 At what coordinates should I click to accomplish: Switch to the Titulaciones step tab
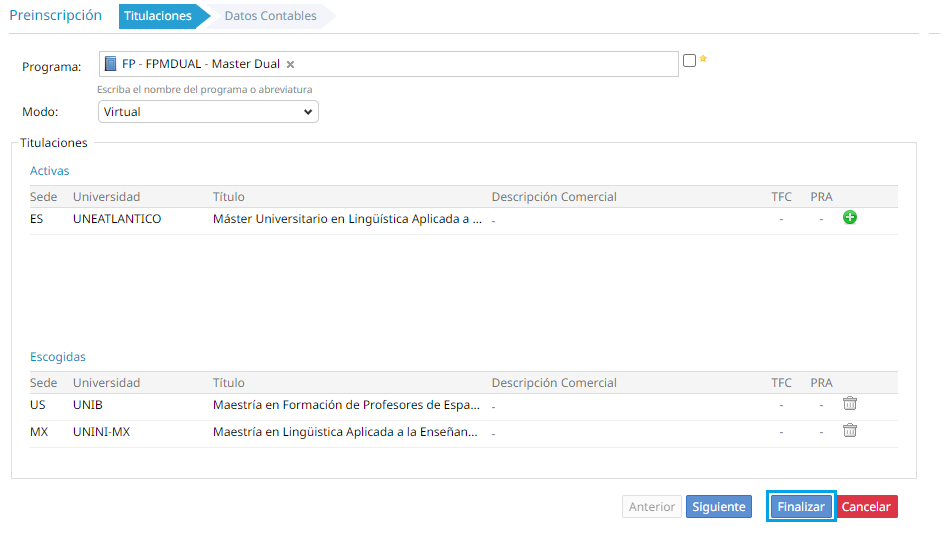point(158,16)
